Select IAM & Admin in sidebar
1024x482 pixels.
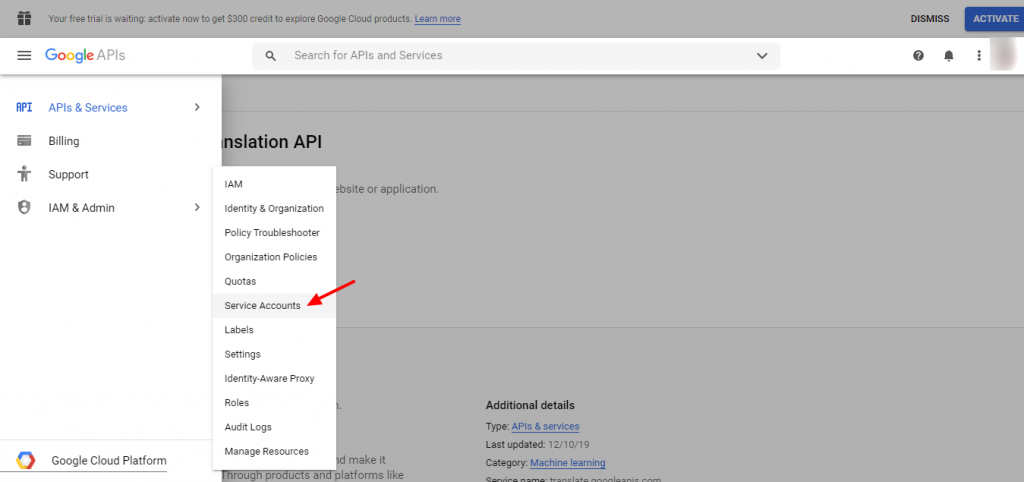[82, 208]
